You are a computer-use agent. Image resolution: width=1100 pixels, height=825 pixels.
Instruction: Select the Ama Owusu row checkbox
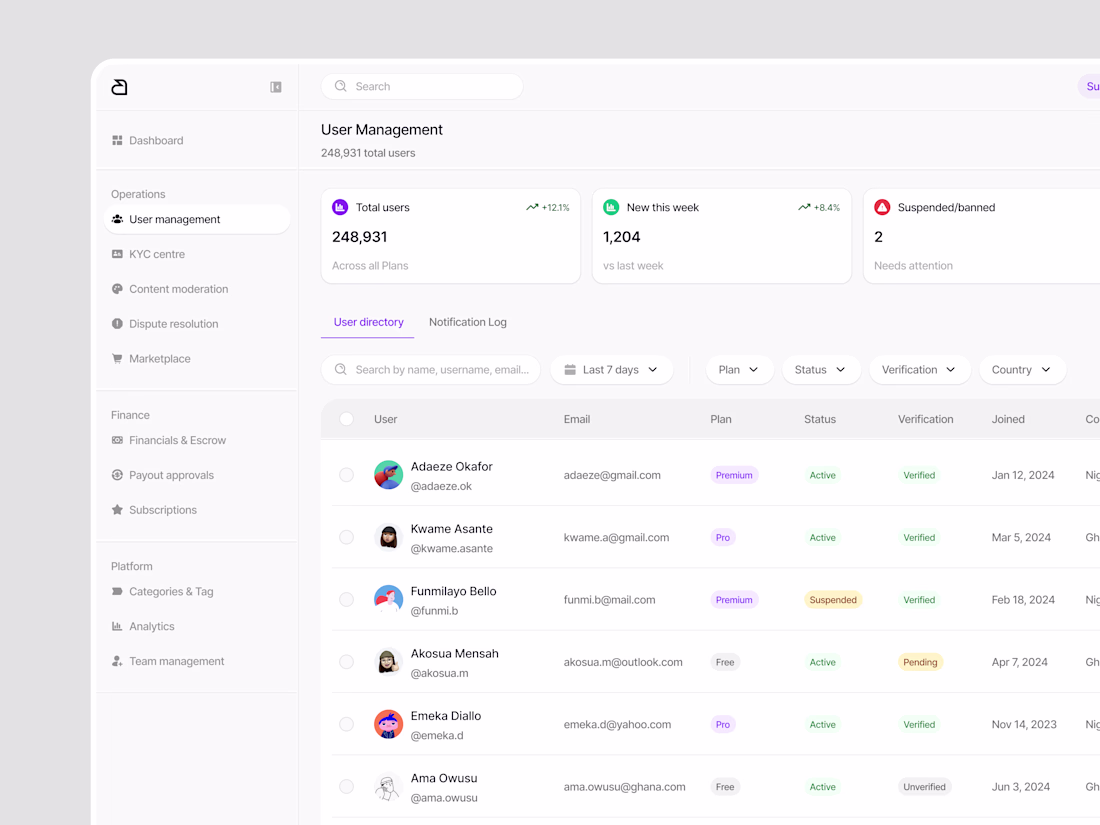point(347,786)
